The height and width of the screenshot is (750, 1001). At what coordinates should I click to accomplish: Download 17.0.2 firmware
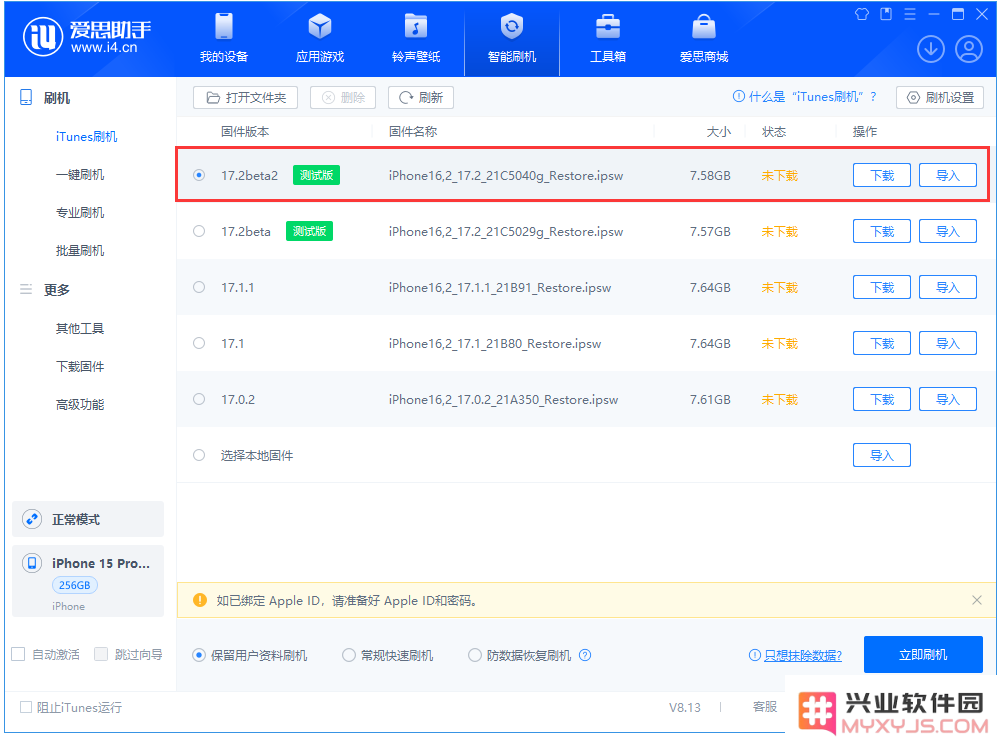click(882, 399)
